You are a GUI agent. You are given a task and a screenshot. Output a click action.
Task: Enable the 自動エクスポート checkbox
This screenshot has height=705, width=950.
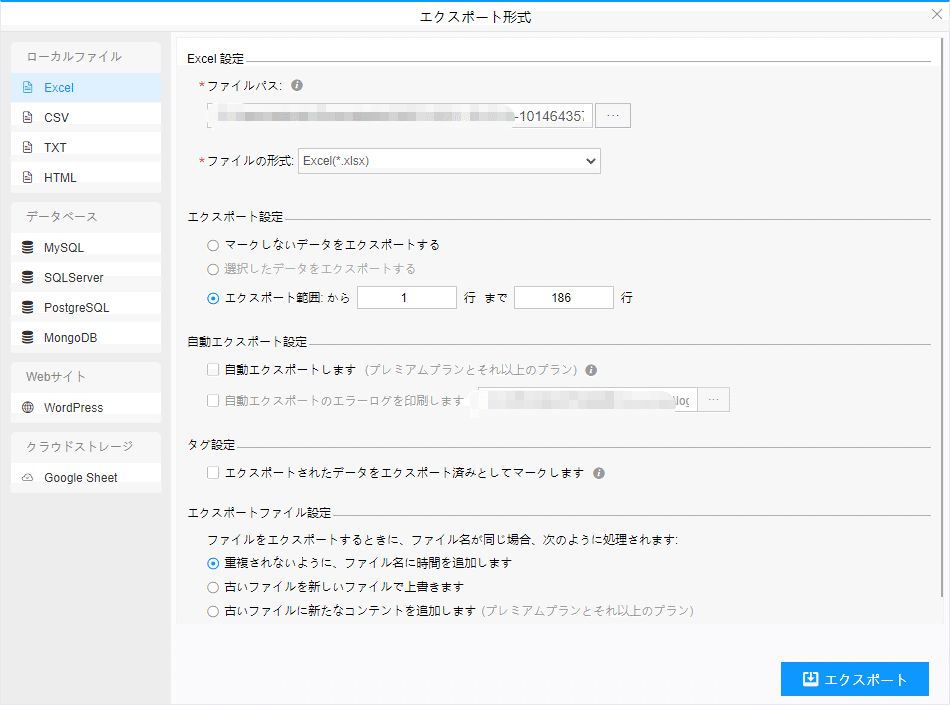point(213,369)
